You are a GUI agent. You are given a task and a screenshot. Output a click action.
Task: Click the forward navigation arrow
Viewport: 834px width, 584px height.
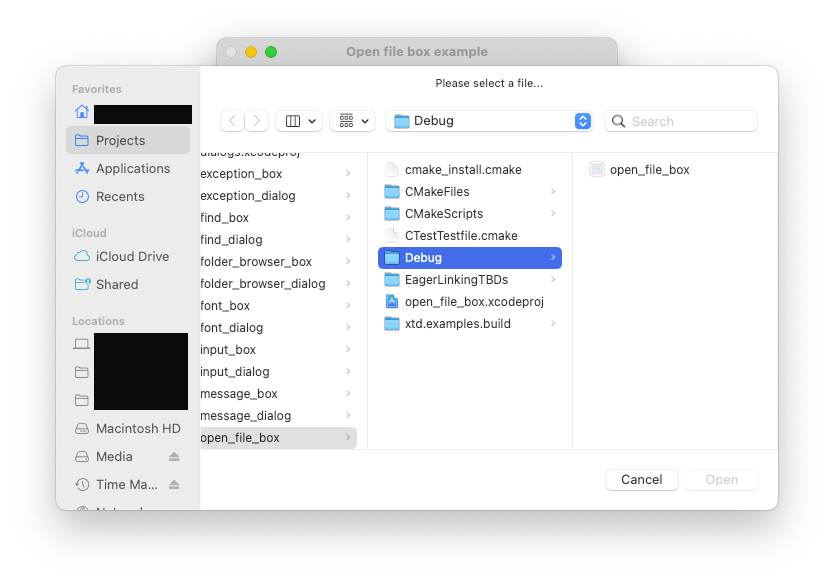257,121
